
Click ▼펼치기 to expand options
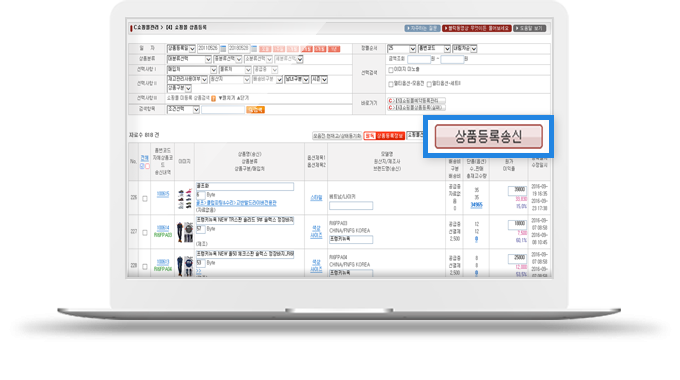226,98
